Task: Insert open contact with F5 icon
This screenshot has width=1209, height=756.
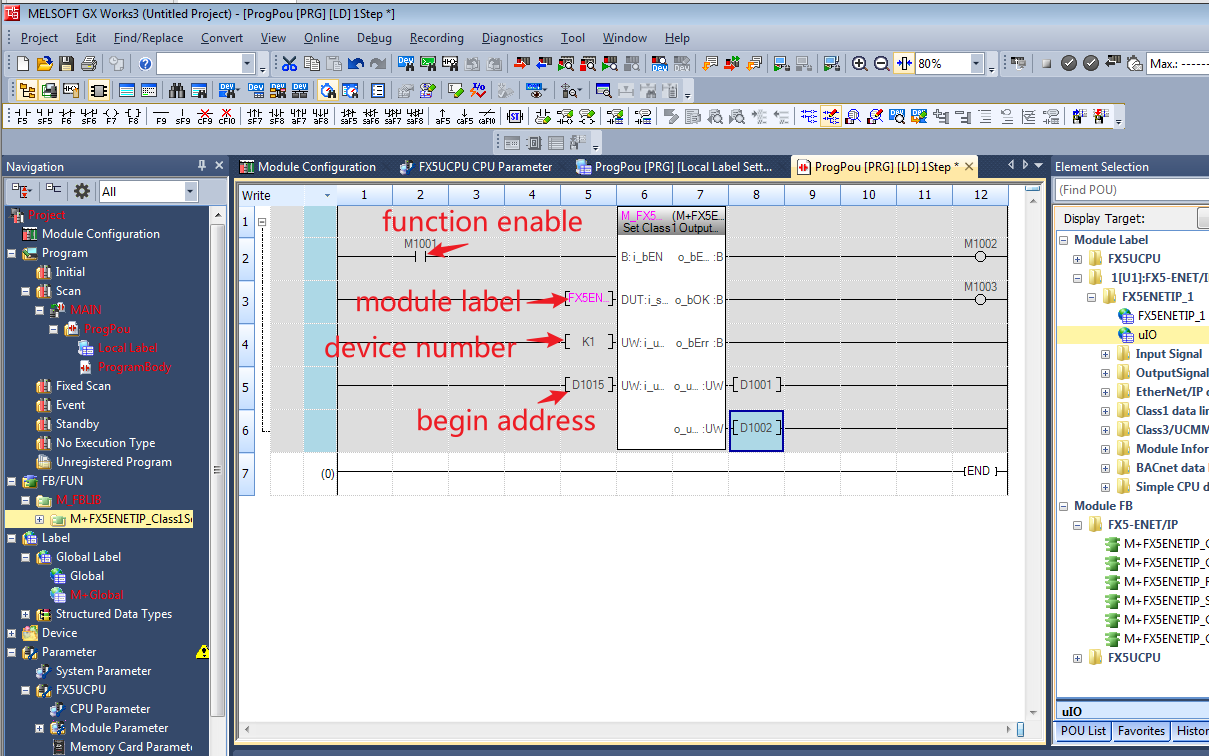Action: coord(23,116)
